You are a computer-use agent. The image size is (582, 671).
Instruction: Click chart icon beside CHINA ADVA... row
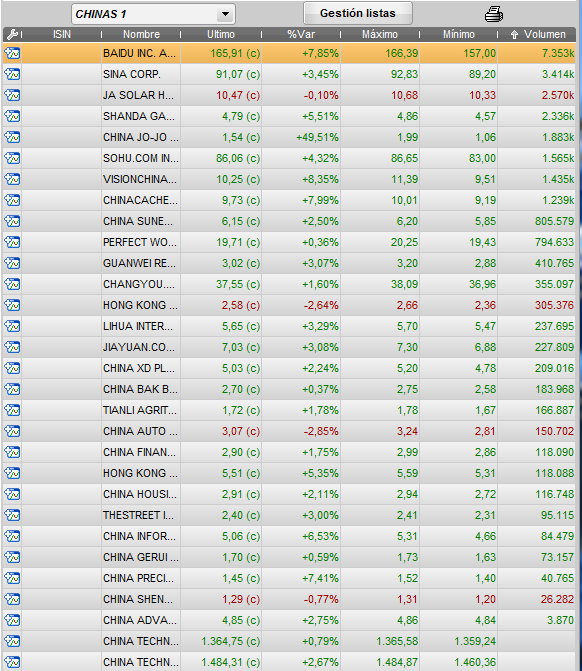click(x=12, y=620)
